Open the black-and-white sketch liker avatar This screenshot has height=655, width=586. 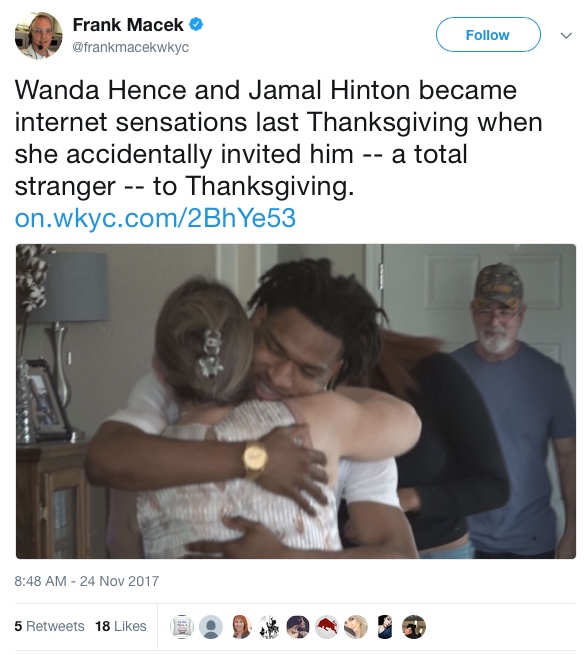pyautogui.click(x=269, y=627)
